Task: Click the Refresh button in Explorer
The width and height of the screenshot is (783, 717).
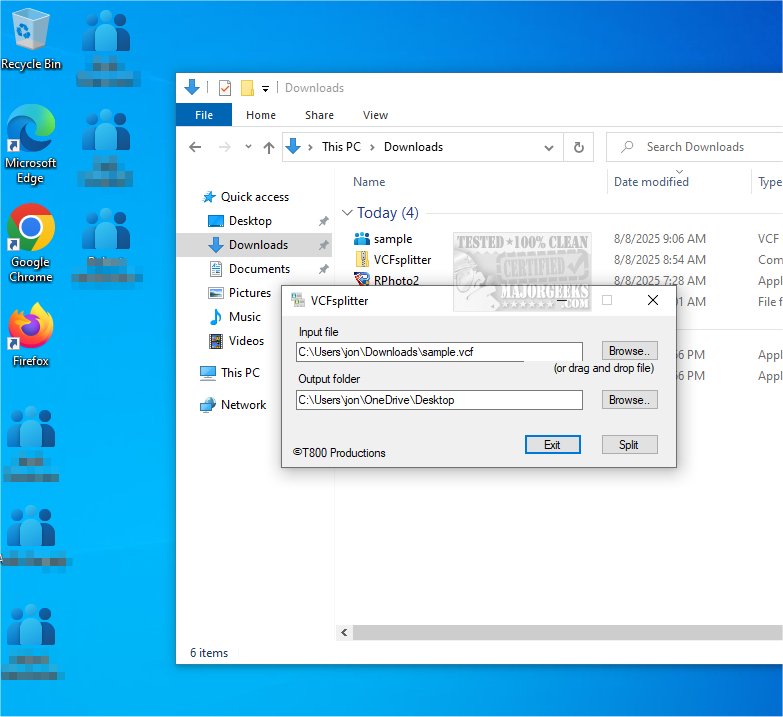Action: click(x=578, y=147)
